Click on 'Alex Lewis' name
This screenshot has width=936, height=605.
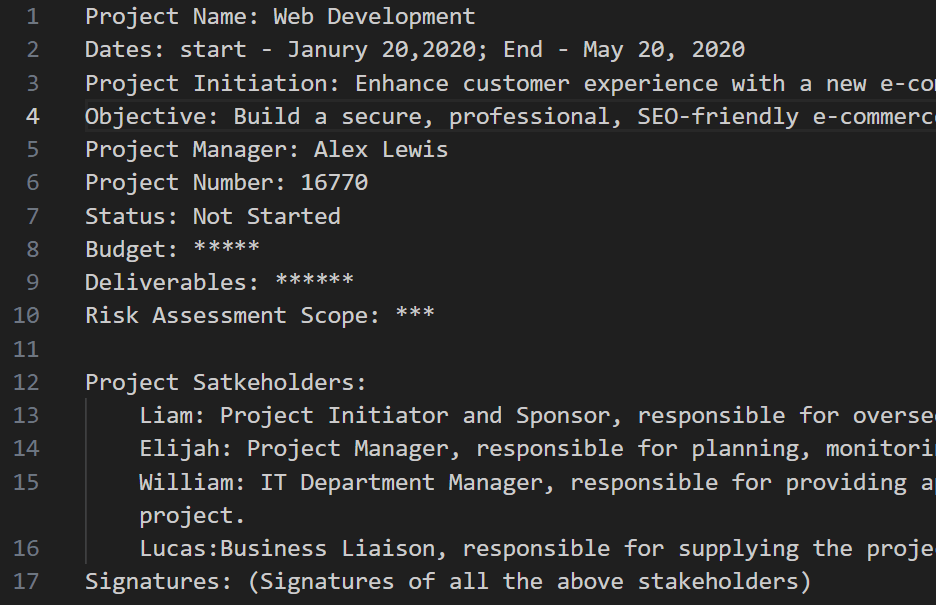coord(381,150)
